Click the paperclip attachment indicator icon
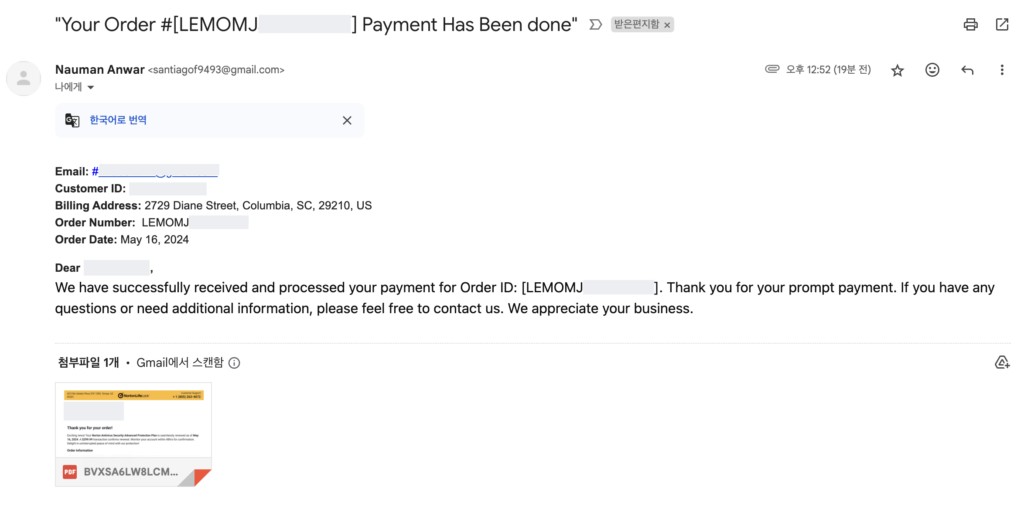The image size is (1024, 506). [x=773, y=69]
